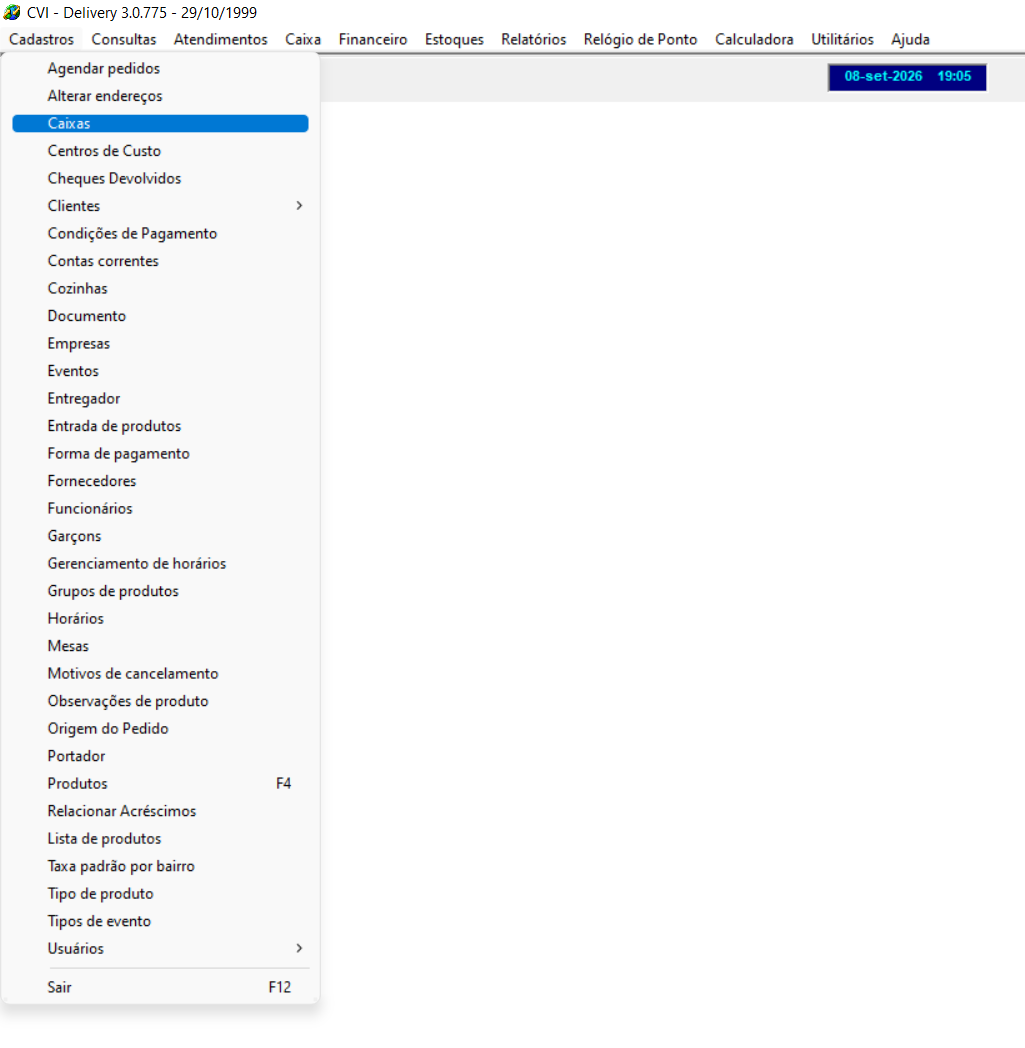This screenshot has width=1025, height=1048.
Task: Open the Consultas menu
Action: pyautogui.click(x=124, y=39)
